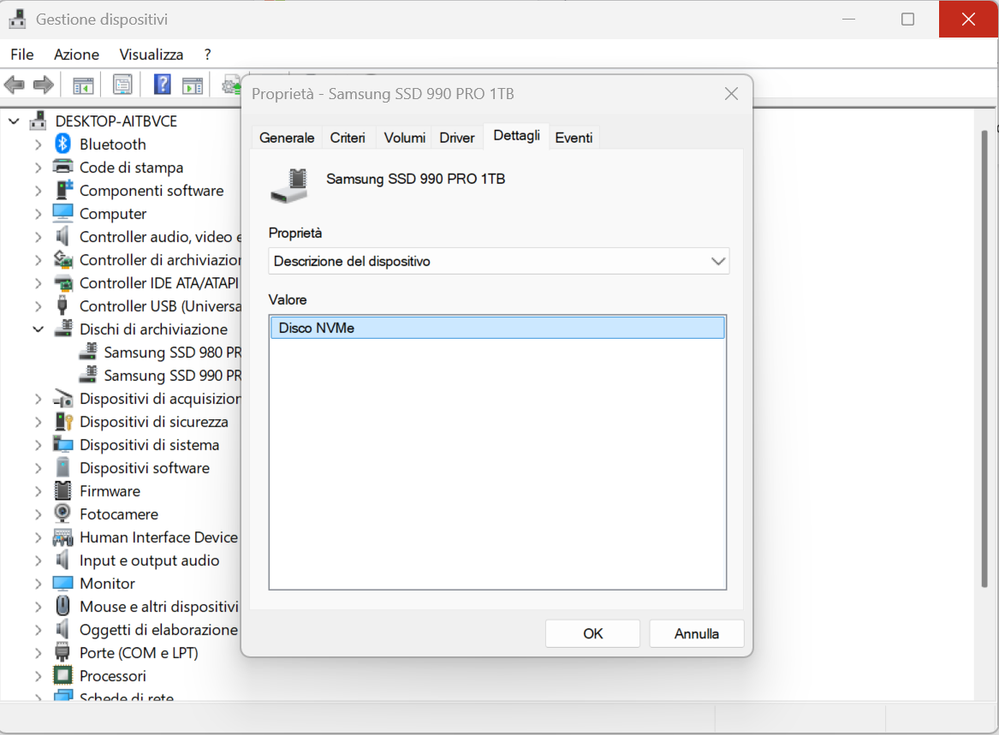Screen dimensions: 999x735
Task: Click the Dispositivi di sistema icon
Action: [x=62, y=445]
